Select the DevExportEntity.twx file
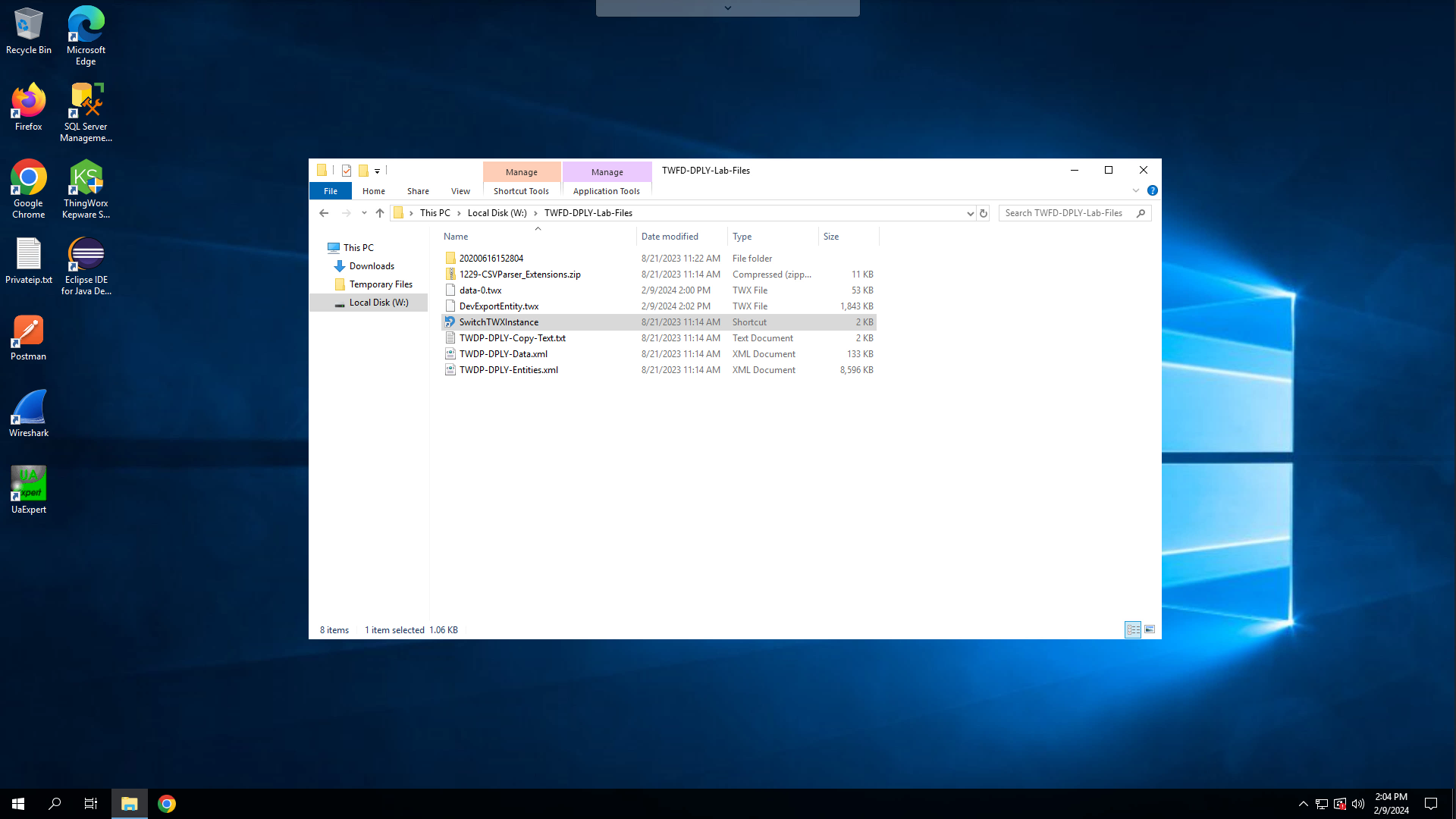The height and width of the screenshot is (819, 1456). (x=658, y=306)
